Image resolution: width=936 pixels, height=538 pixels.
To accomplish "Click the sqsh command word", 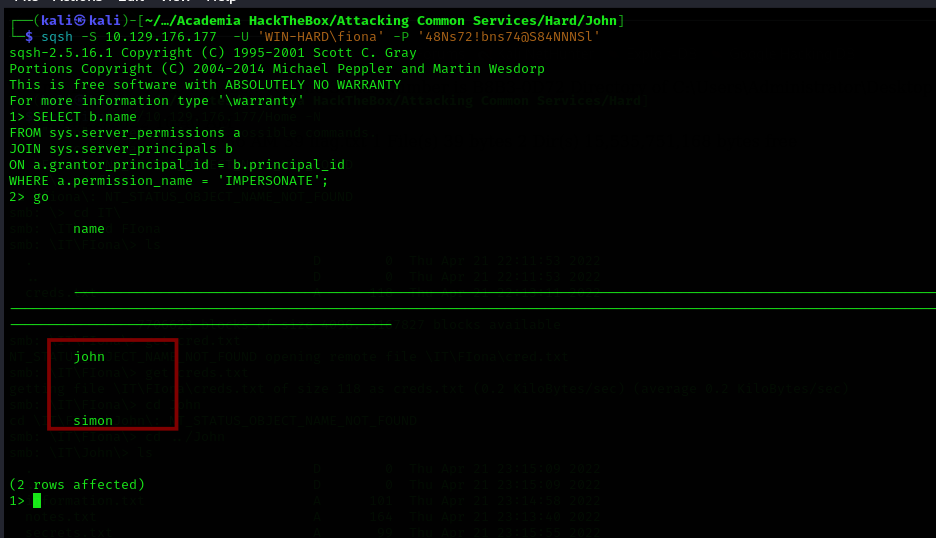I will [57, 36].
